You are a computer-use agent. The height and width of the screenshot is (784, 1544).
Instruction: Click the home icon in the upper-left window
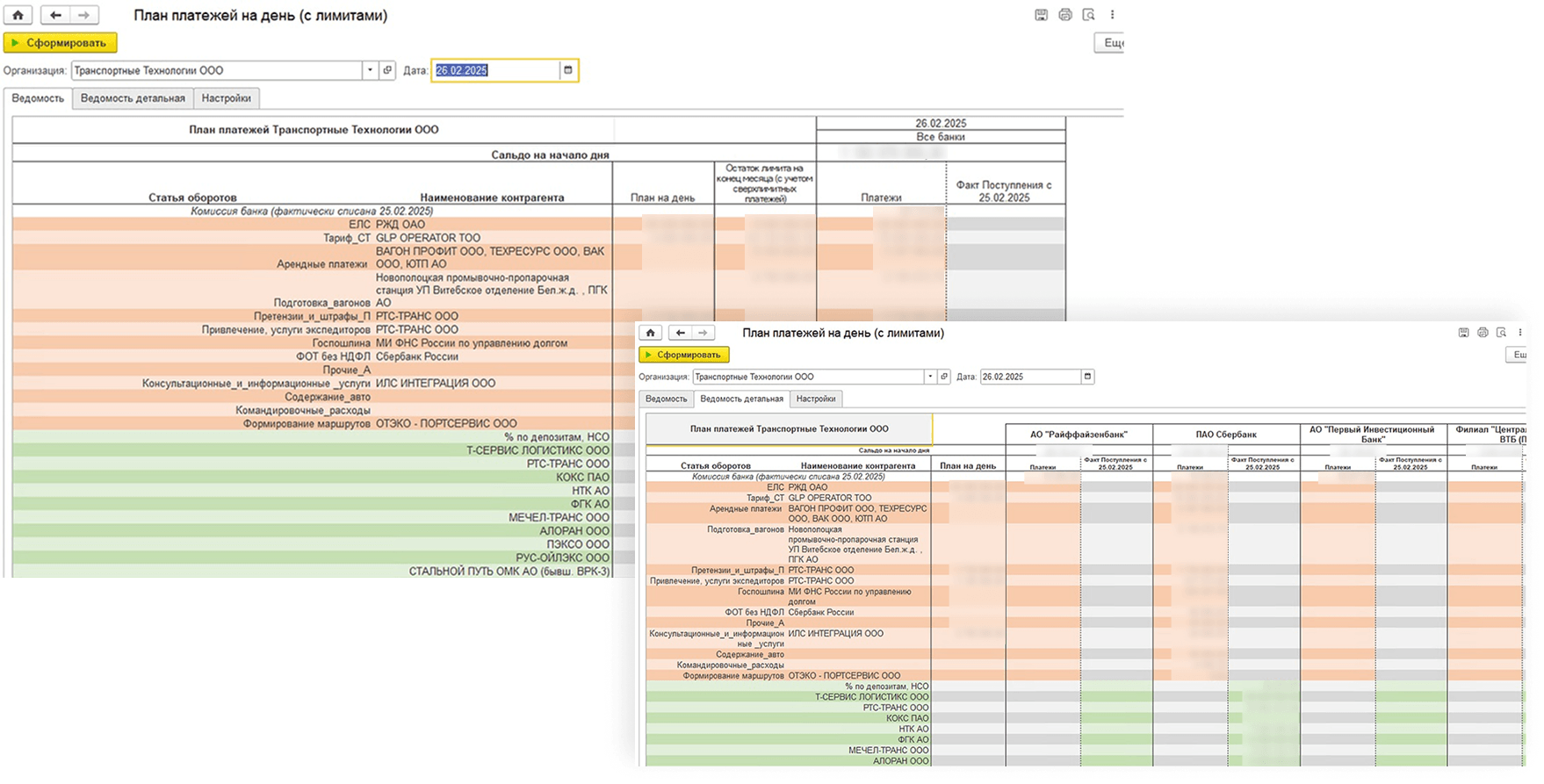[x=18, y=15]
